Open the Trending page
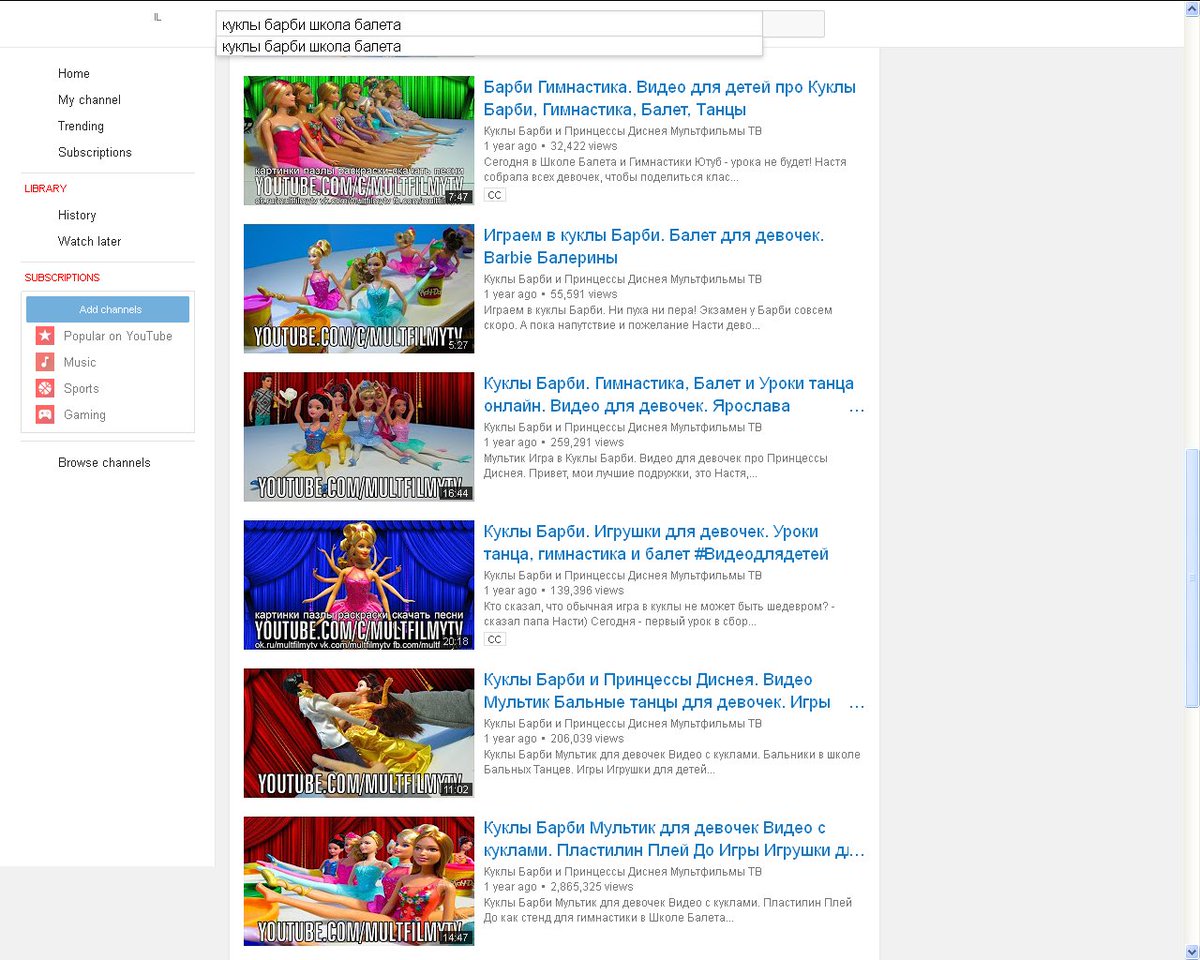 [x=81, y=126]
